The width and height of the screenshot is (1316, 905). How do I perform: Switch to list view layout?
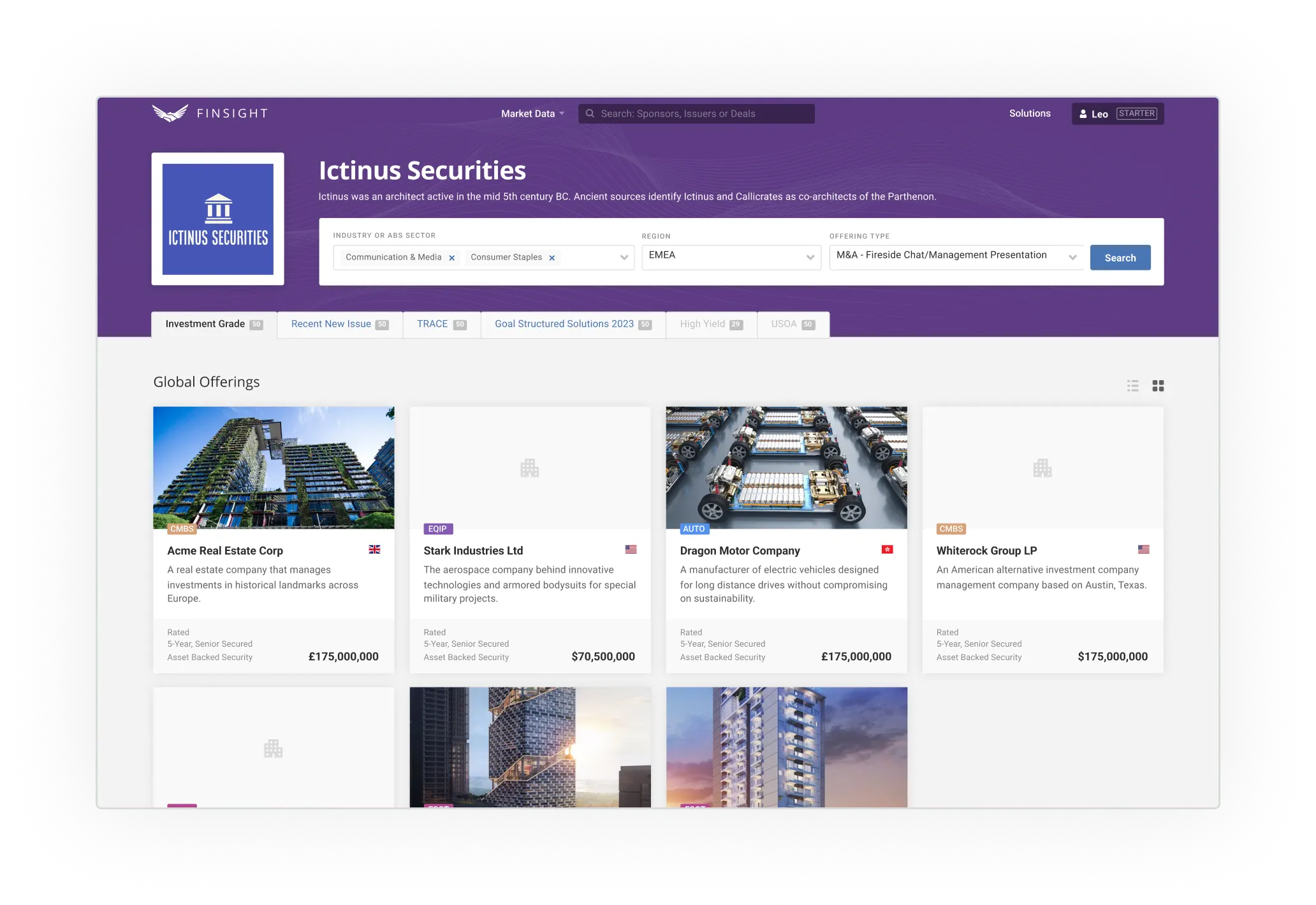[1132, 386]
